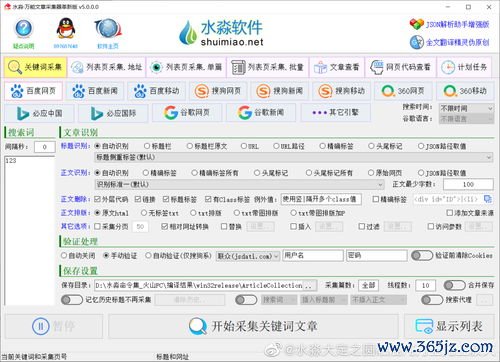Select 精确标签 for body recognition
The width and height of the screenshot is (500, 362).
pyautogui.click(x=160, y=173)
